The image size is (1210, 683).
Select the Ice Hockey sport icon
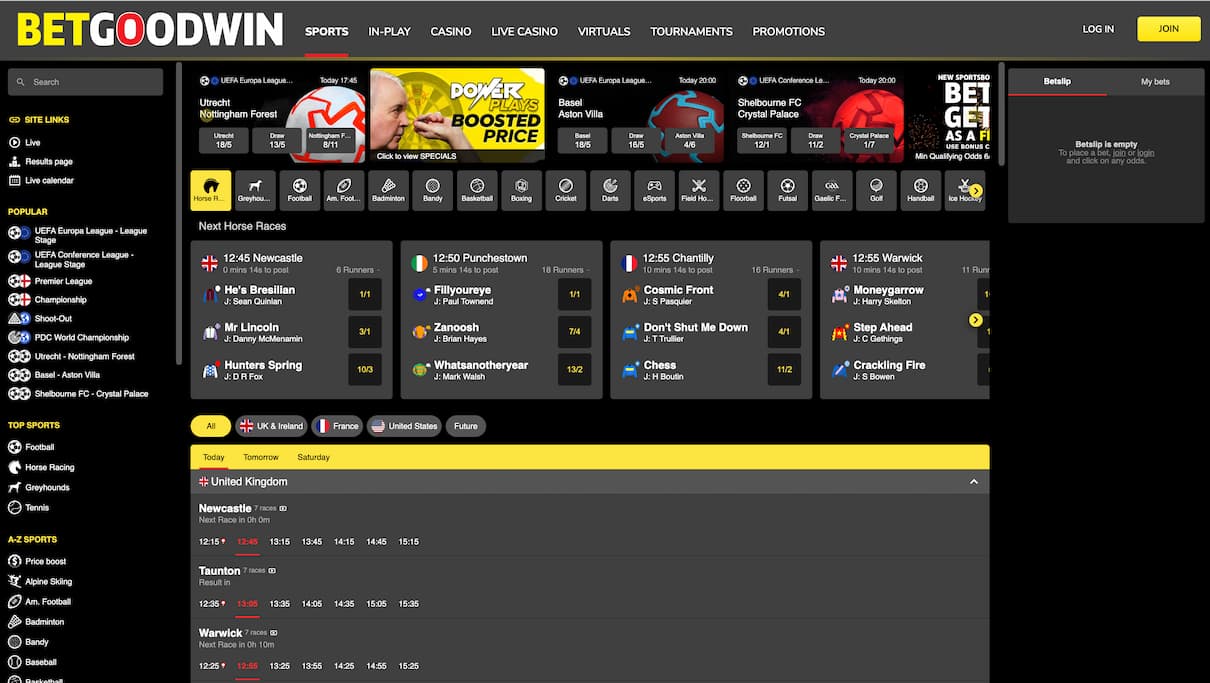point(963,189)
